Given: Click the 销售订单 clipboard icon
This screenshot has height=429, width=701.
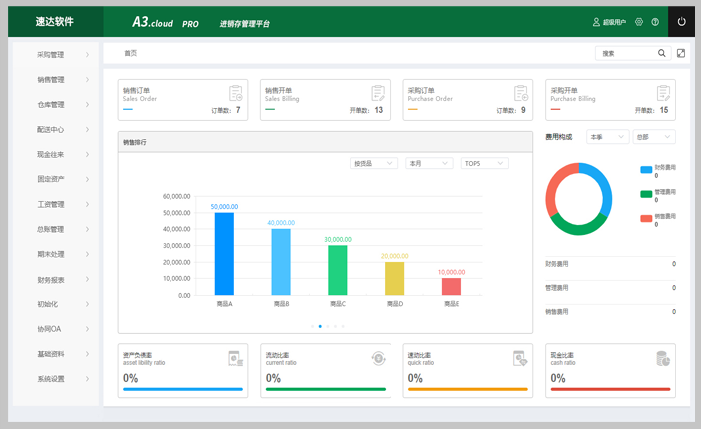Looking at the screenshot, I should pyautogui.click(x=236, y=94).
